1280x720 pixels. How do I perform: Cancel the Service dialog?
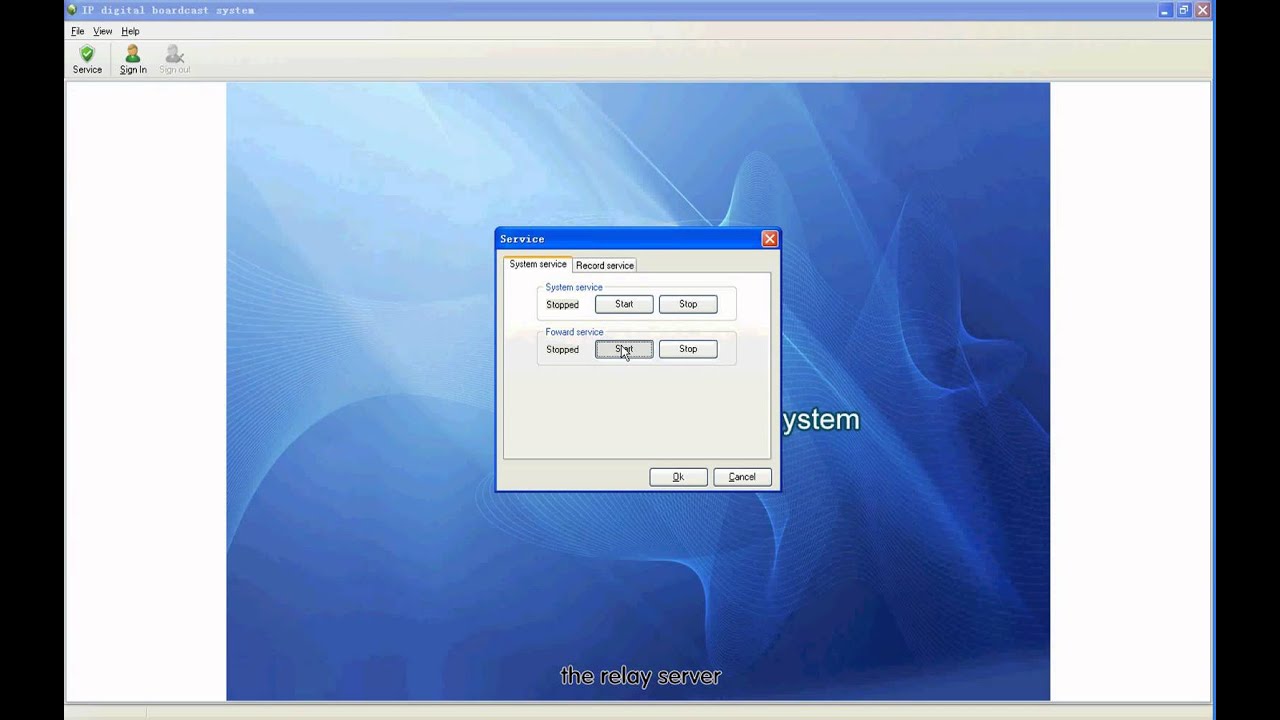[742, 477]
